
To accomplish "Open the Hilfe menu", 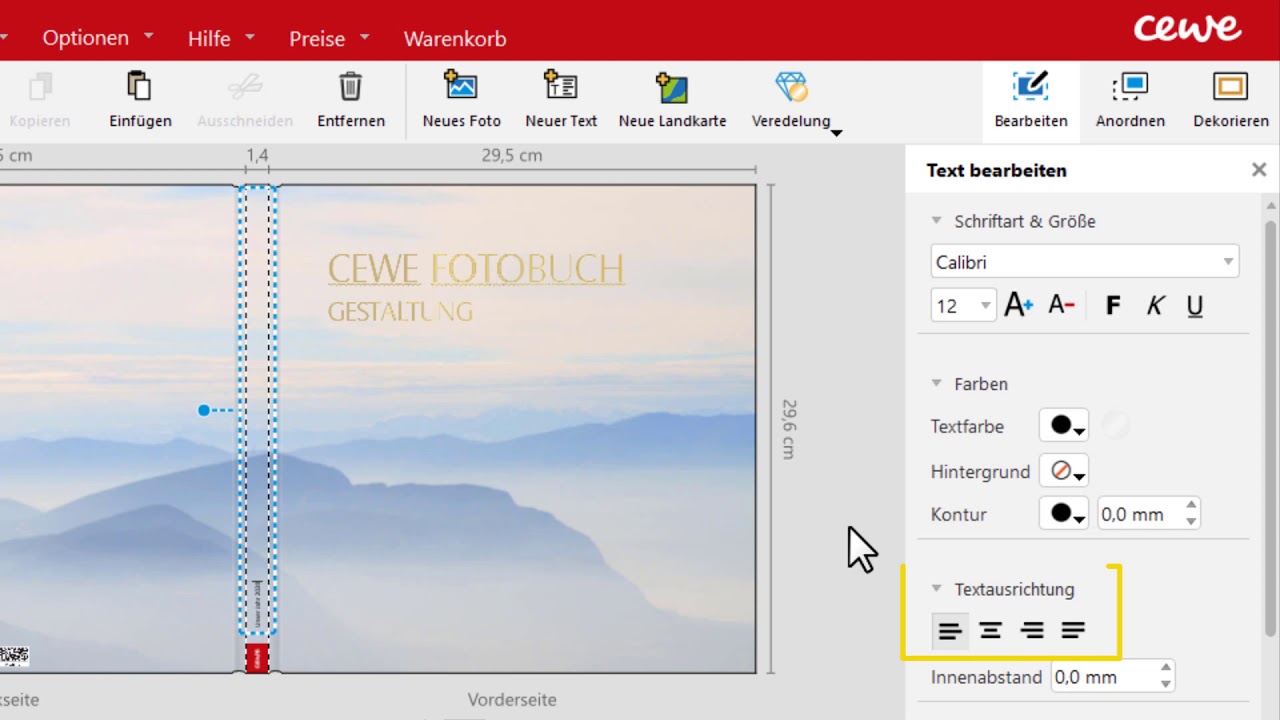I will click(221, 38).
